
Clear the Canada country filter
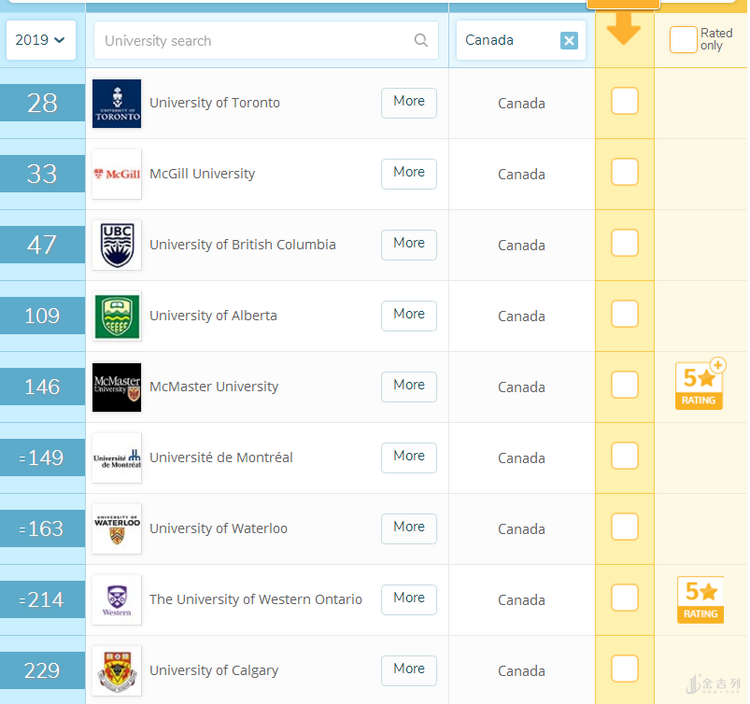point(569,41)
